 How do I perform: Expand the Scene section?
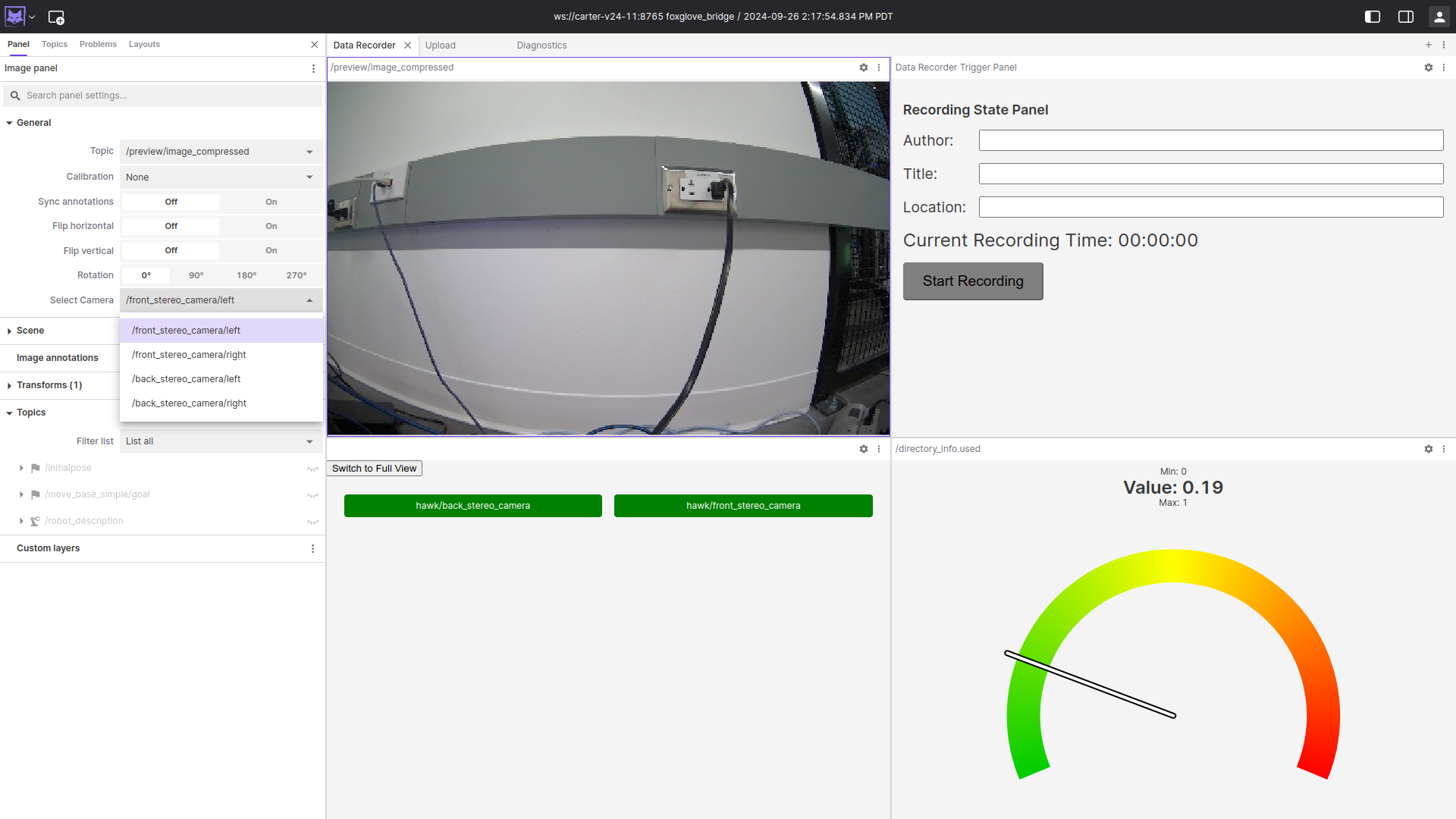point(30,331)
